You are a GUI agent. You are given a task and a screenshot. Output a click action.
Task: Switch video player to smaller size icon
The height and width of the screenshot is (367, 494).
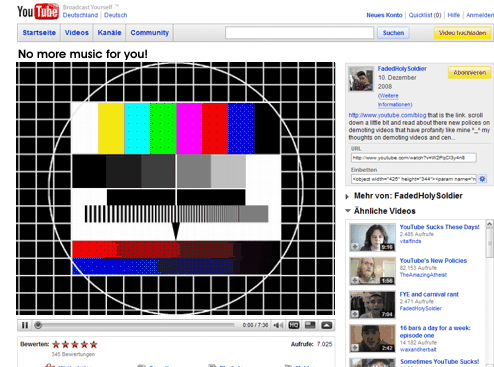point(310,325)
